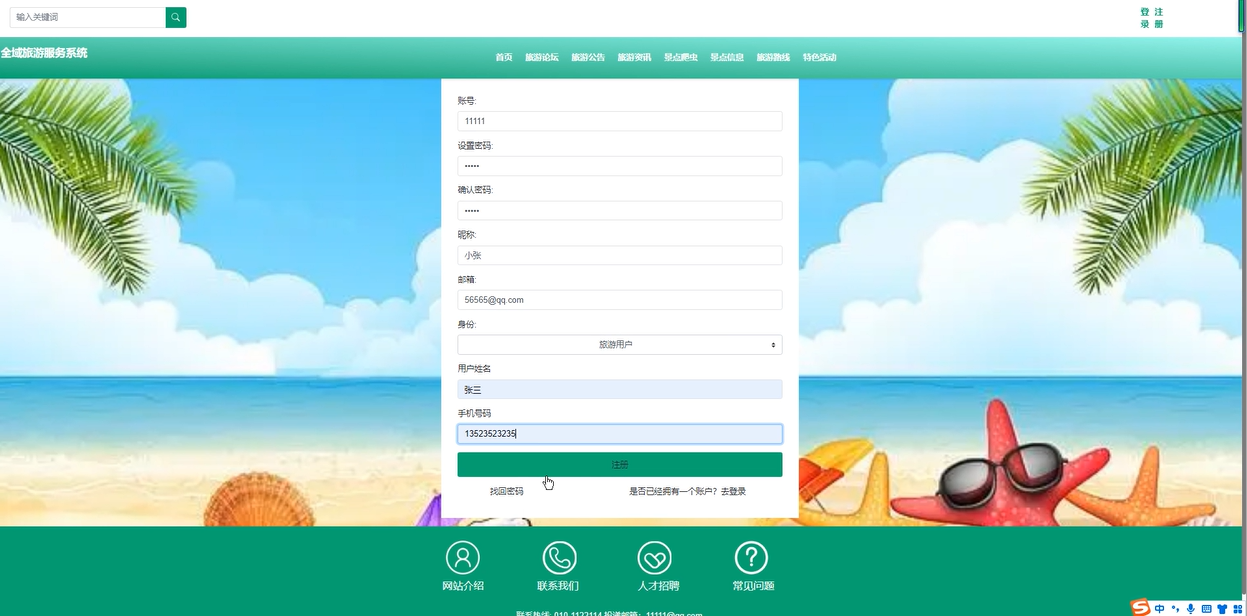Open 特色活动 navigation item
Viewport: 1247px width, 616px height.
[820, 57]
